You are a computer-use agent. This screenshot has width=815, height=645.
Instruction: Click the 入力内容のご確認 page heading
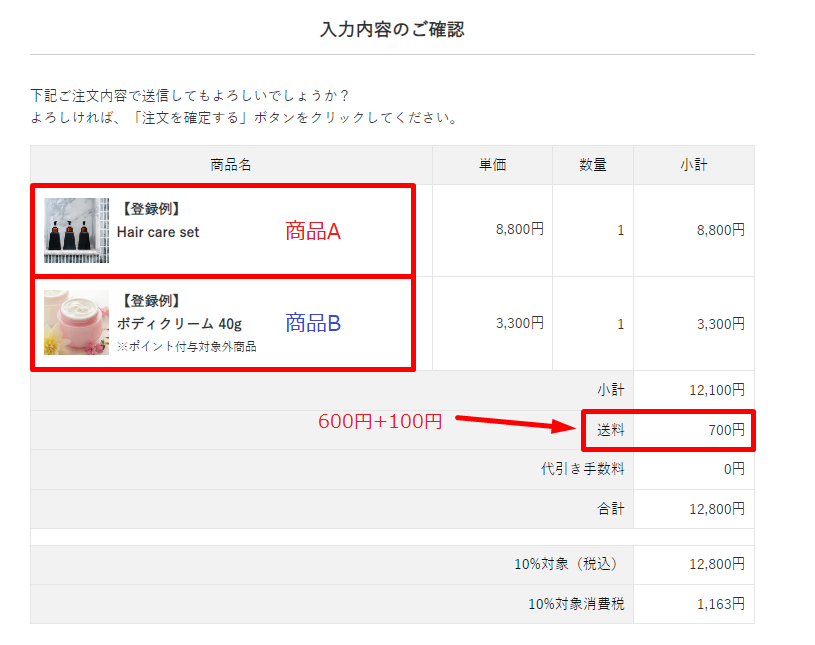point(392,30)
